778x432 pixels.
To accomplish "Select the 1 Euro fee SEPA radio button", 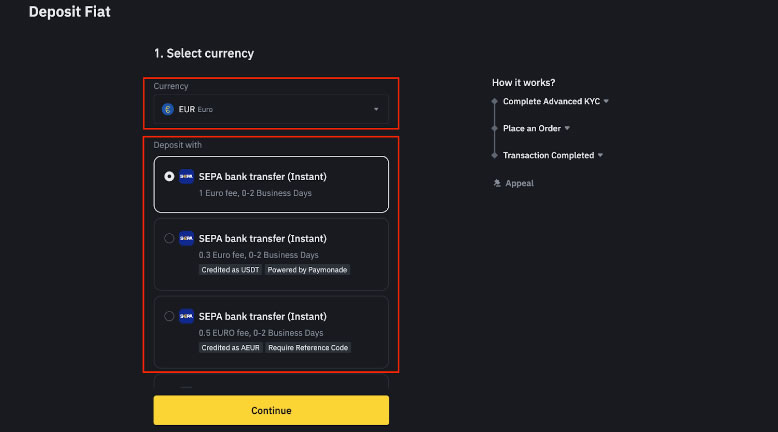I will pos(169,177).
